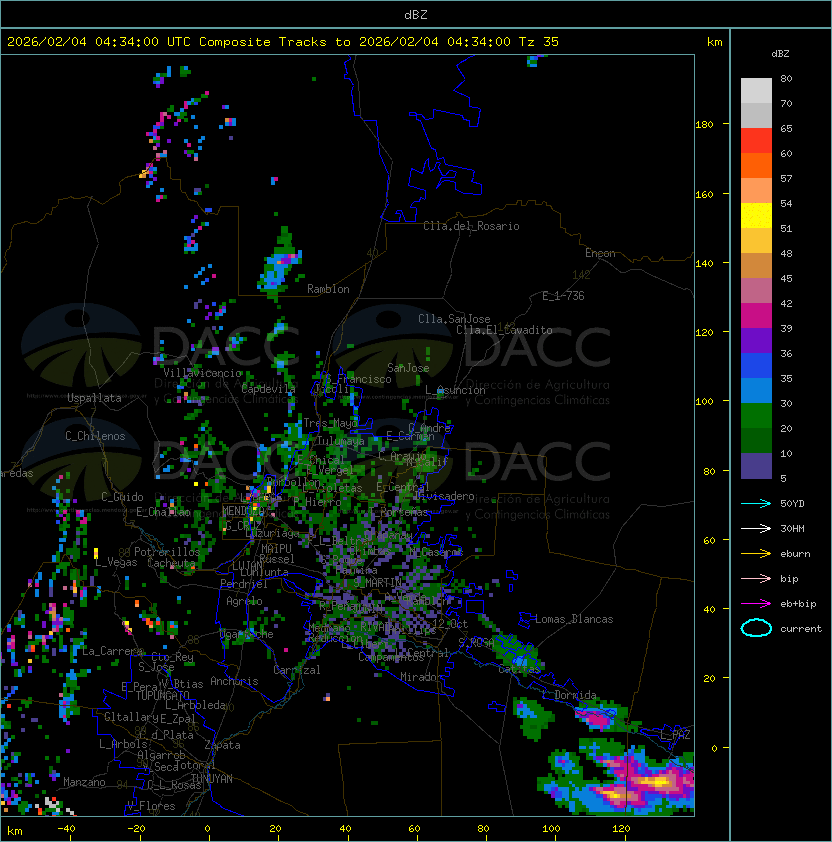The height and width of the screenshot is (842, 832).
Task: Click the white 30HM arrow in legend
Action: (756, 528)
